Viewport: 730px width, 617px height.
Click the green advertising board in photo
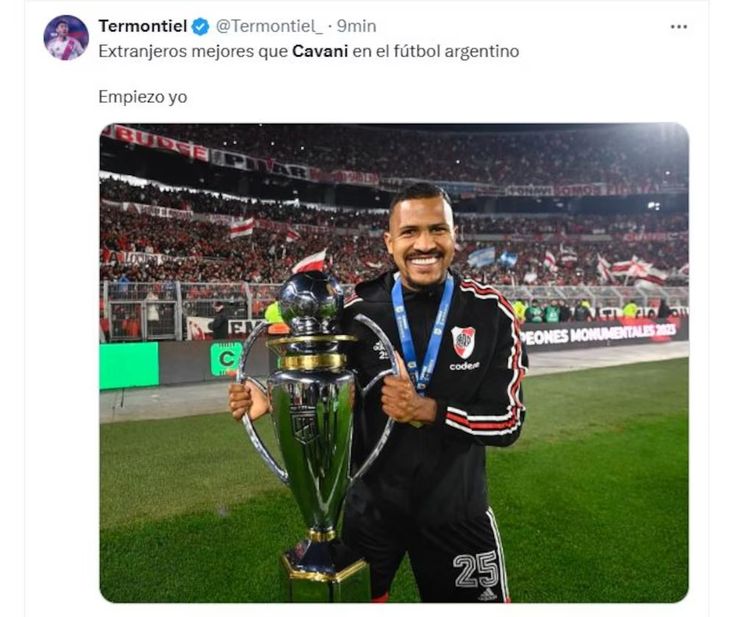[x=129, y=365]
